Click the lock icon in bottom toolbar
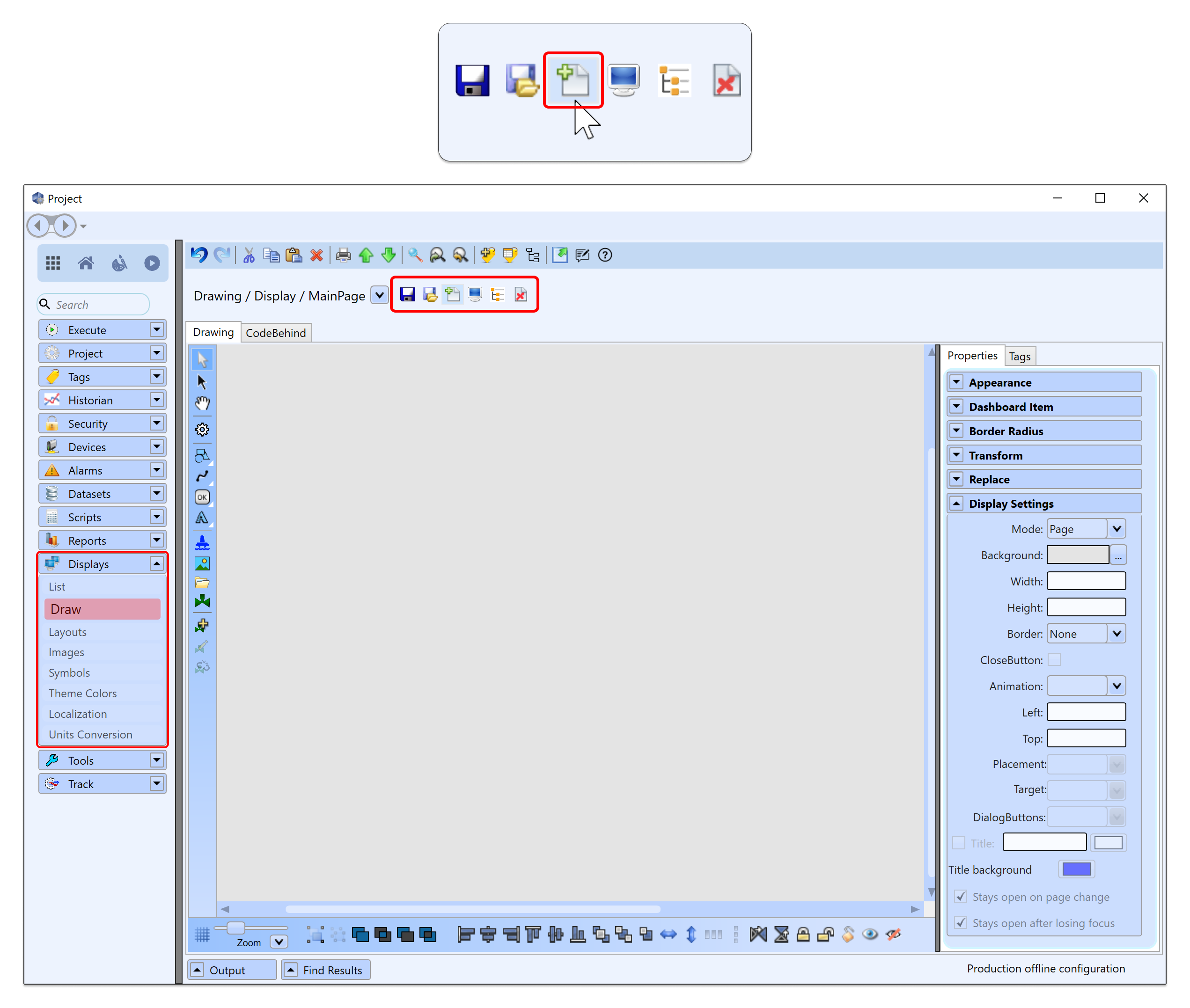The image size is (1190, 1008). pyautogui.click(x=803, y=934)
